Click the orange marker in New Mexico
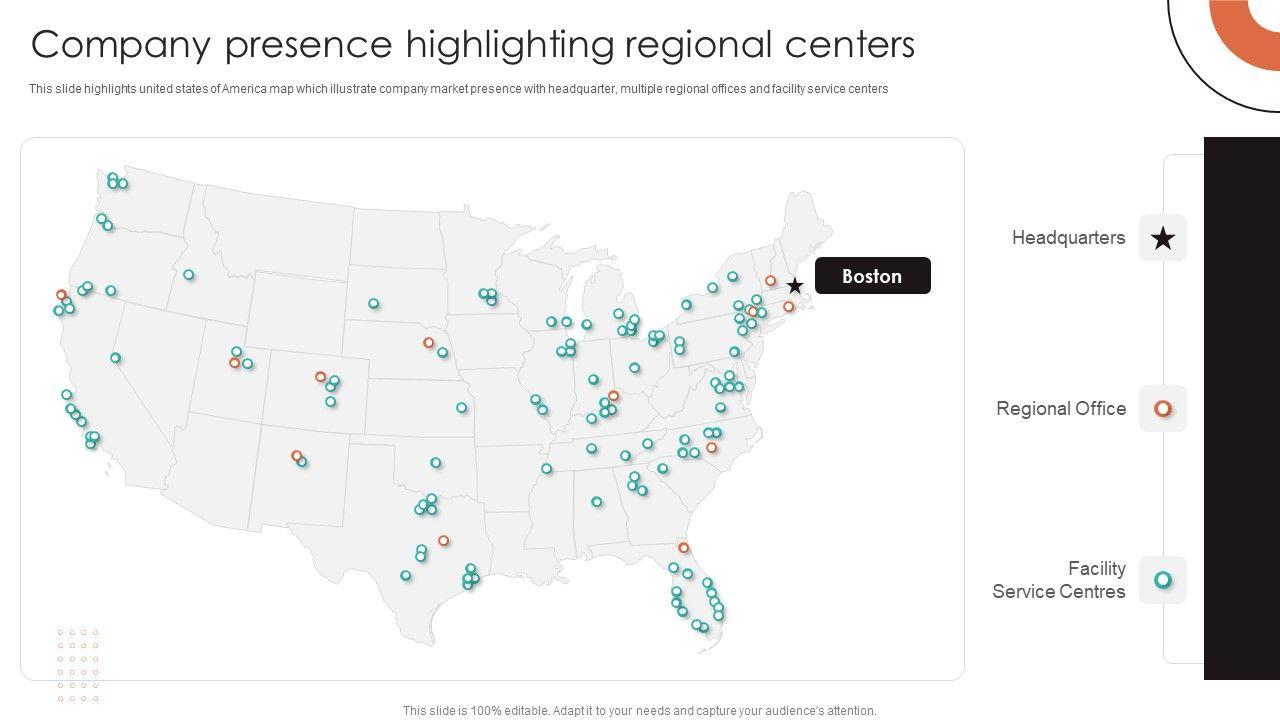 297,456
